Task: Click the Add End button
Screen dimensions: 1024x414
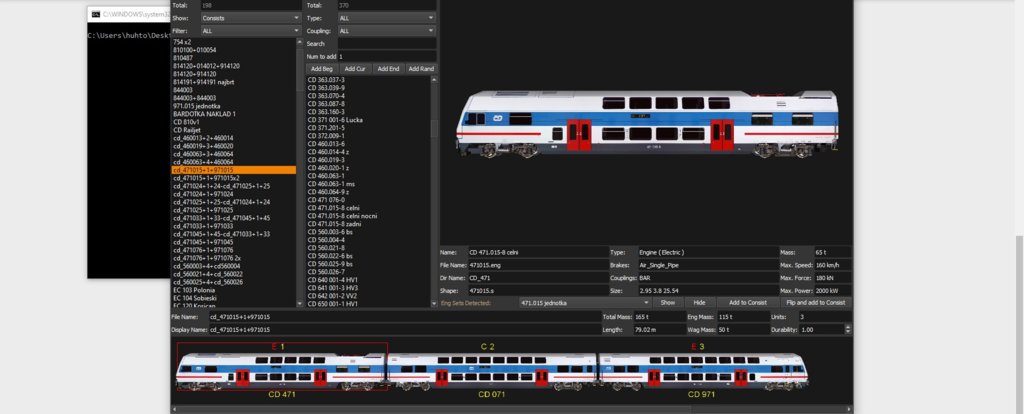Action: click(388, 69)
